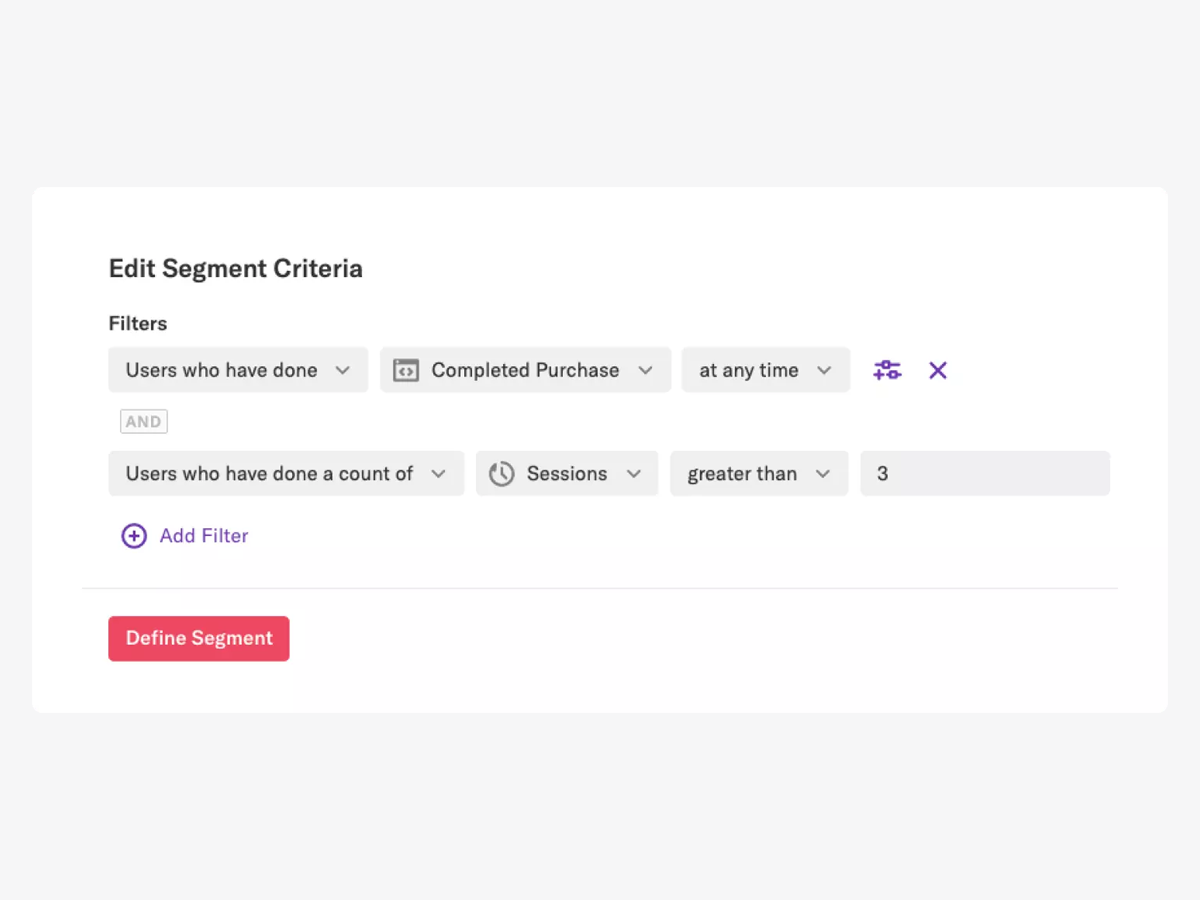1200x900 pixels.
Task: Select the session count value field showing 3
Action: tap(985, 473)
